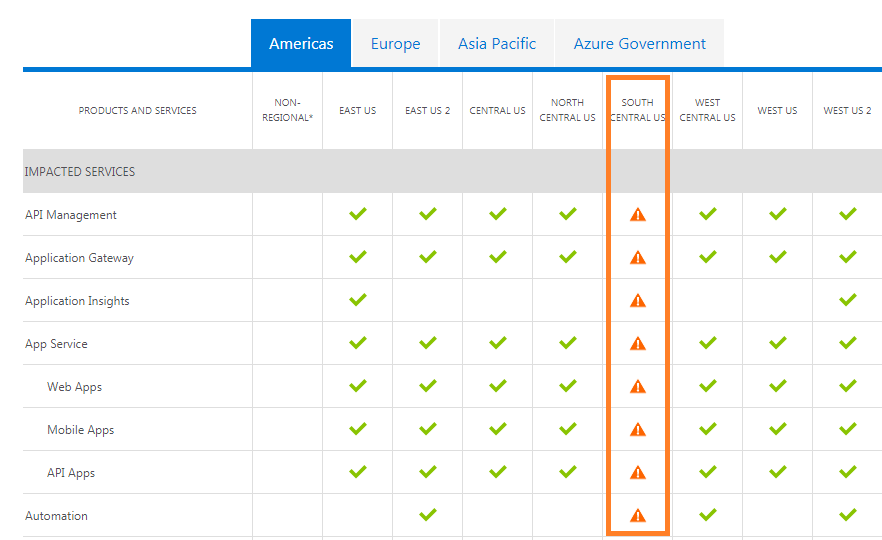Screen dimensions: 882x540
Task: Click Automation checkmark under West Central US
Action: click(708, 515)
